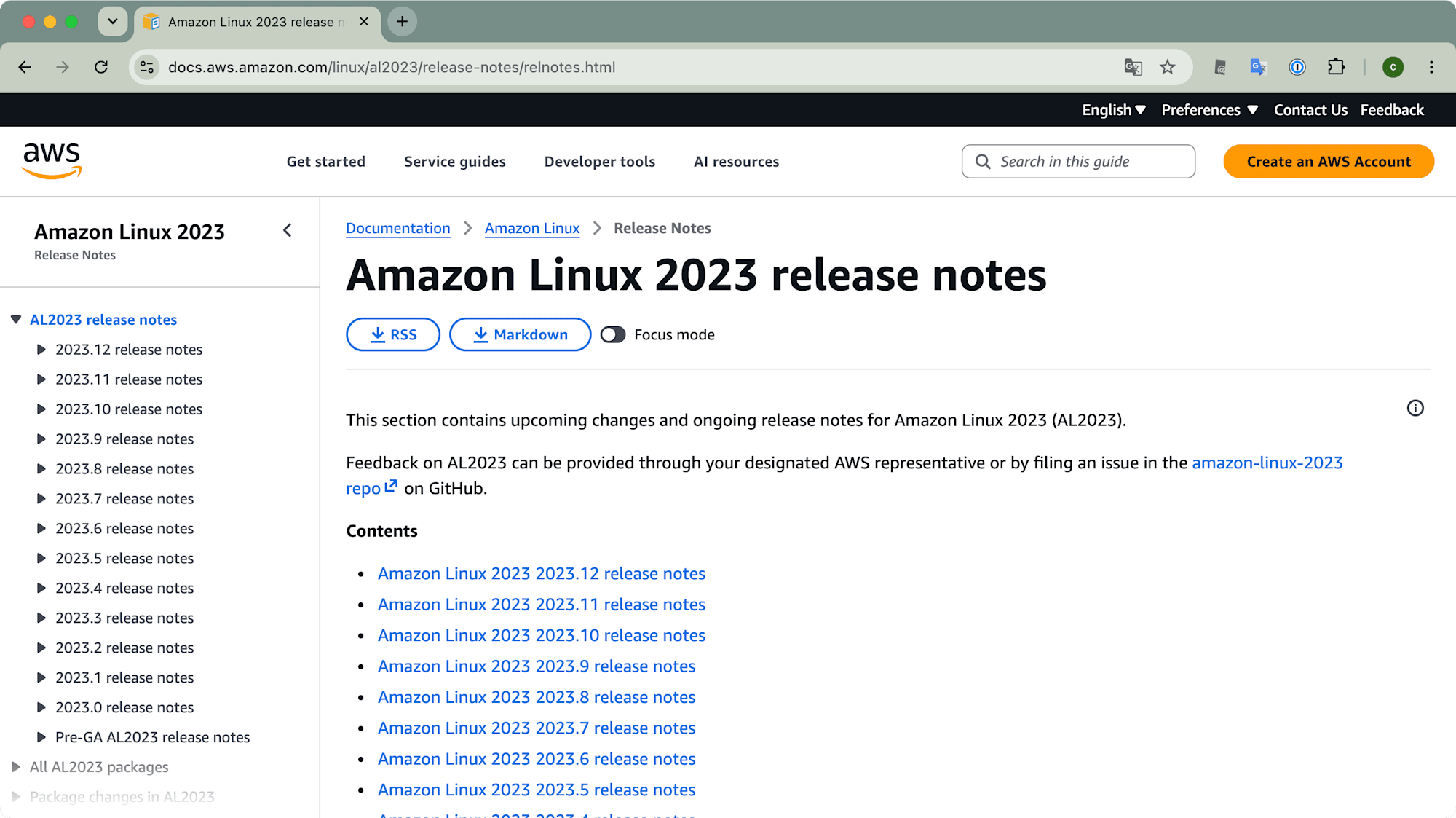1456x818 pixels.
Task: Open the Preferences dropdown
Action: click(1209, 110)
